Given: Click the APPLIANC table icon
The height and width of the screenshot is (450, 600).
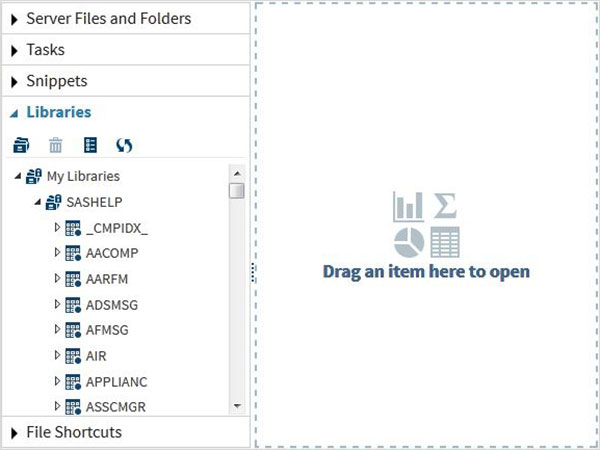Looking at the screenshot, I should tap(73, 382).
